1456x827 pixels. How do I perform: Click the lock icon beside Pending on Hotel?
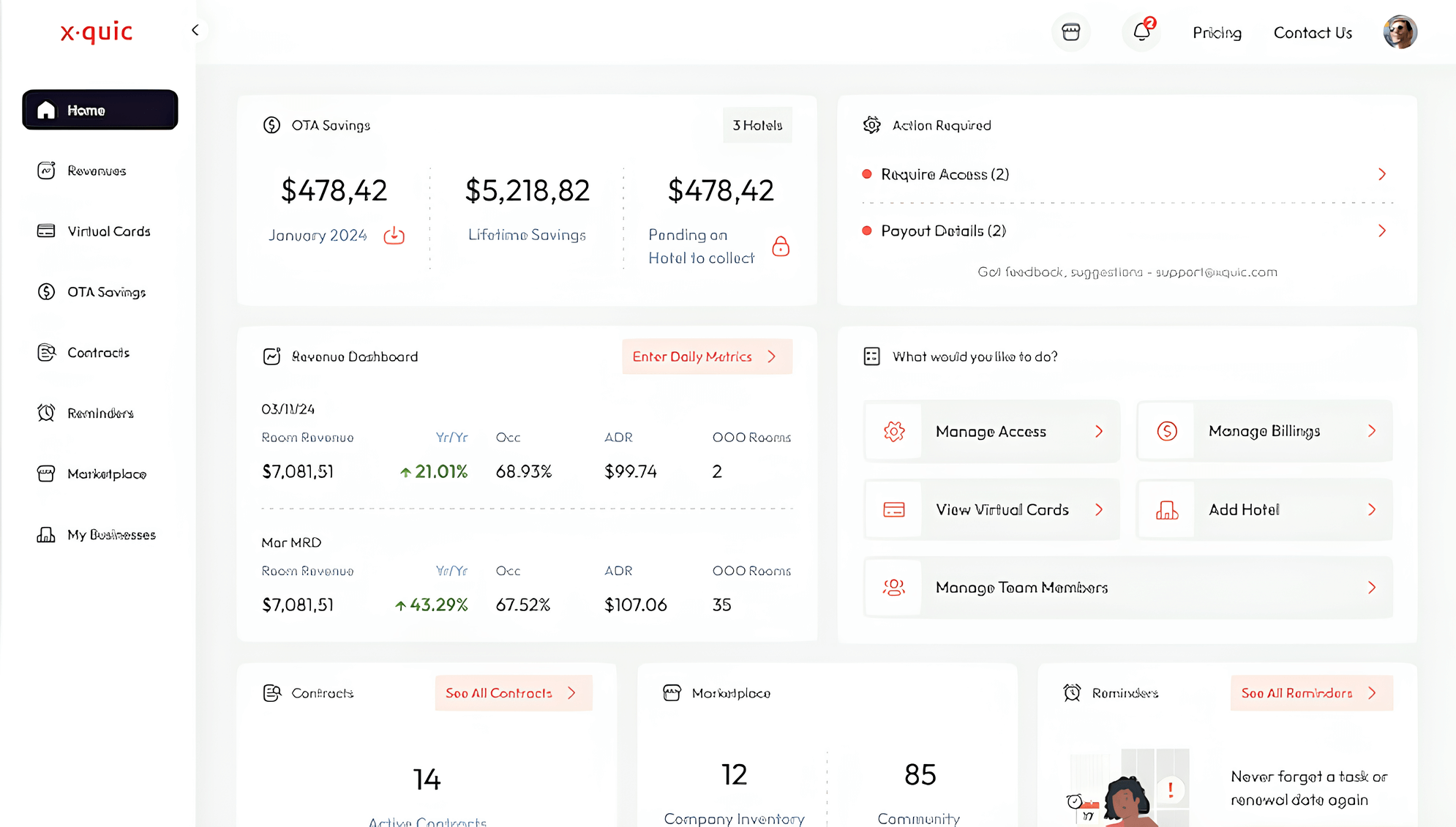[x=781, y=246]
